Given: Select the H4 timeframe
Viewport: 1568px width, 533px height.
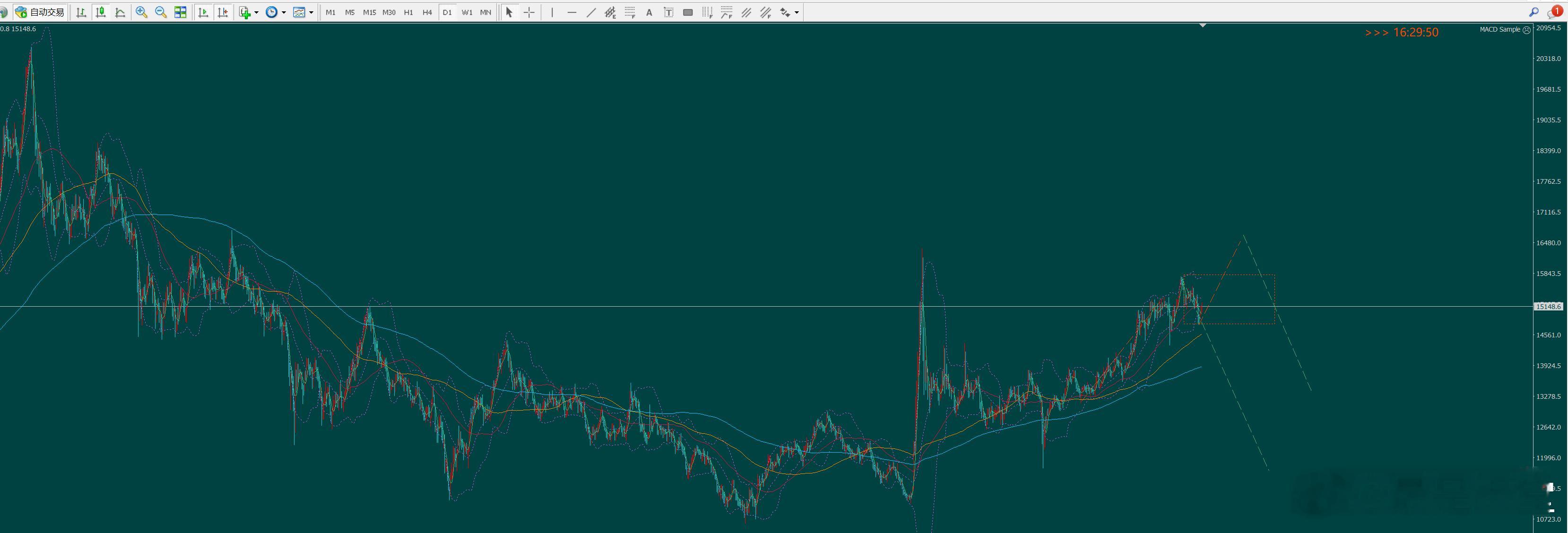Looking at the screenshot, I should pos(427,12).
